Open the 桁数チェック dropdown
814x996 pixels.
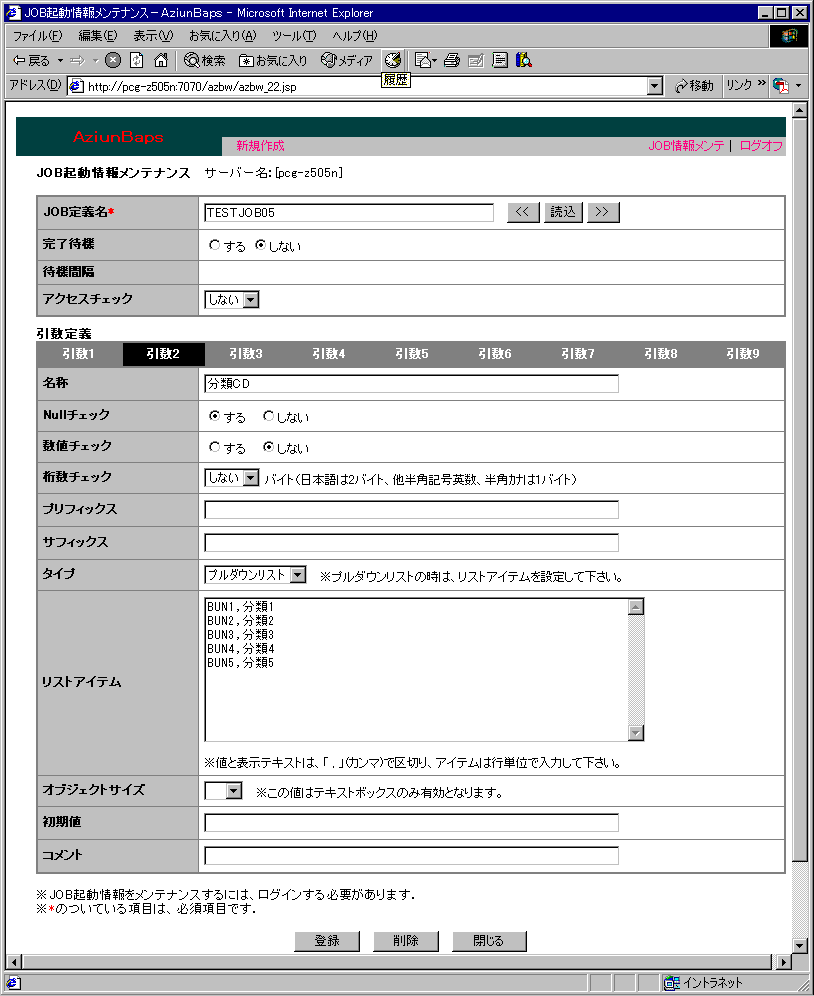pos(232,478)
